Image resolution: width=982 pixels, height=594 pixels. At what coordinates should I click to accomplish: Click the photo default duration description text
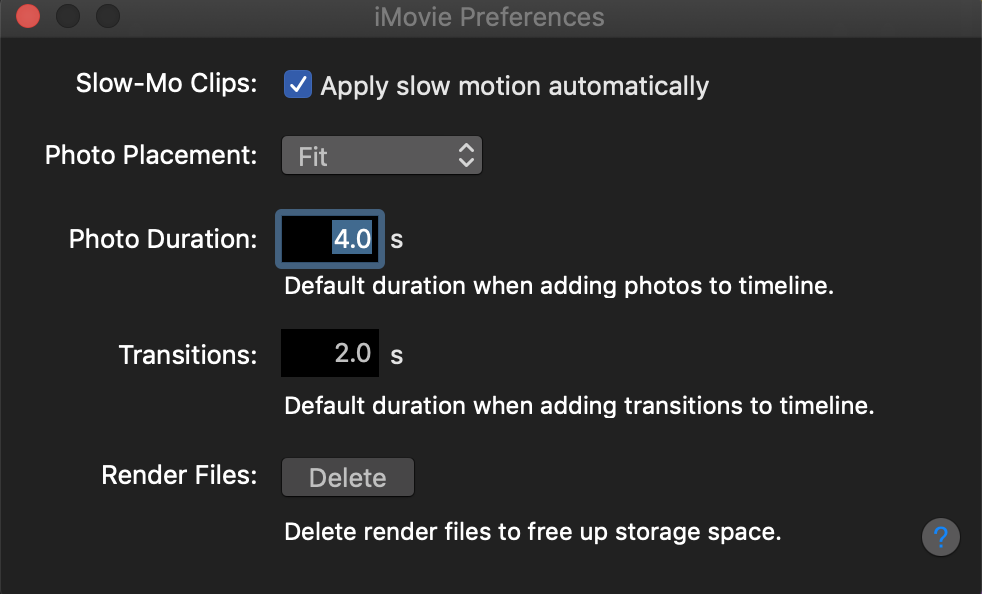[x=559, y=286]
